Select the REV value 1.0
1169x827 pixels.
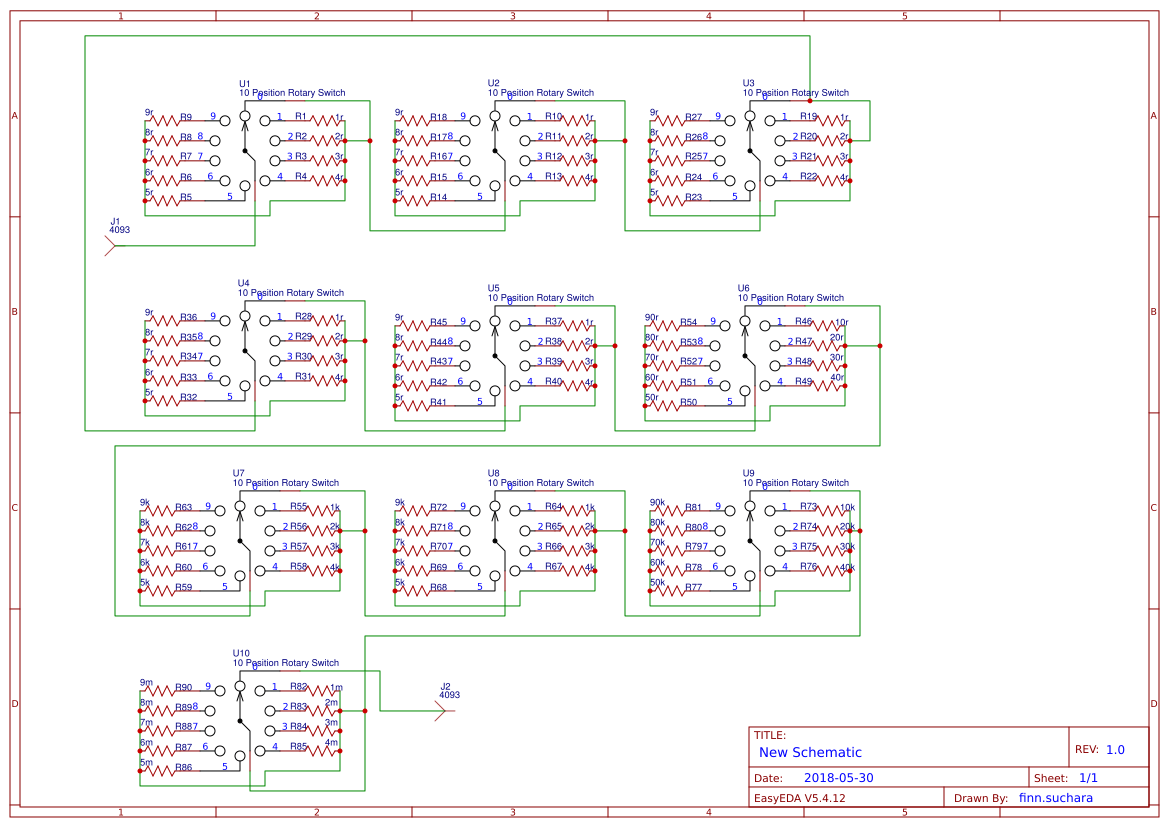(x=1115, y=750)
